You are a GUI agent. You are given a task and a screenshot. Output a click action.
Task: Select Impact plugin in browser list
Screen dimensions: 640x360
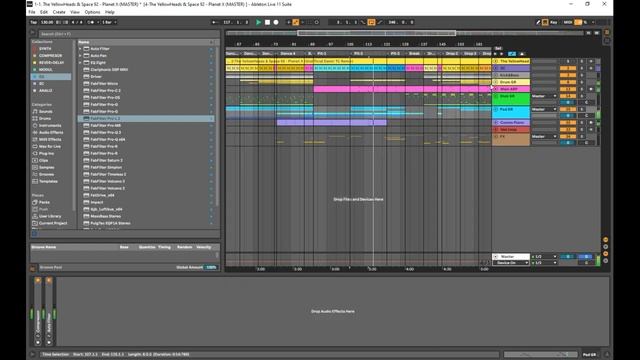146,202
